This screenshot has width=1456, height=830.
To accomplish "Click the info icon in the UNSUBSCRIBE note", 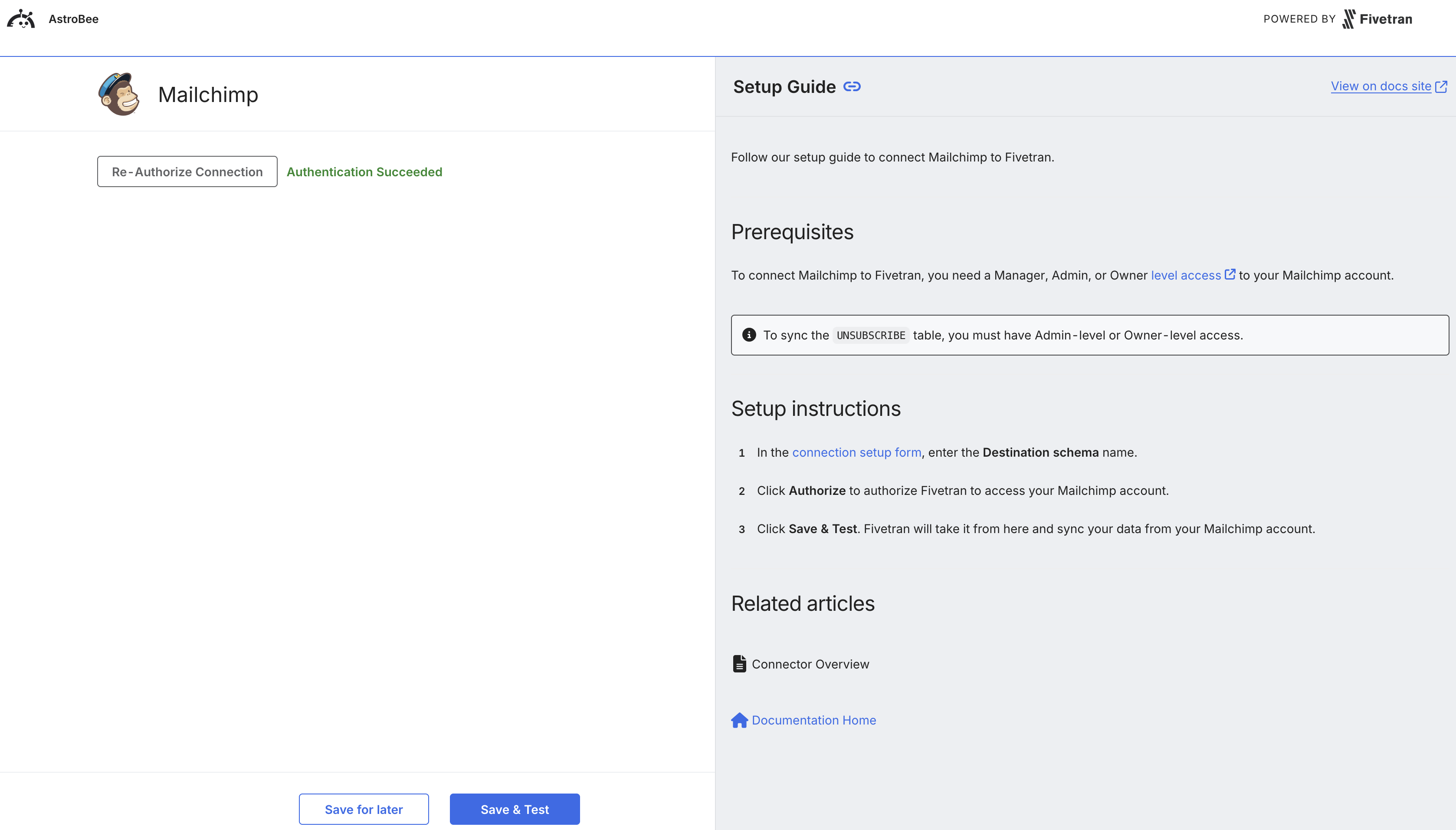I will [749, 335].
